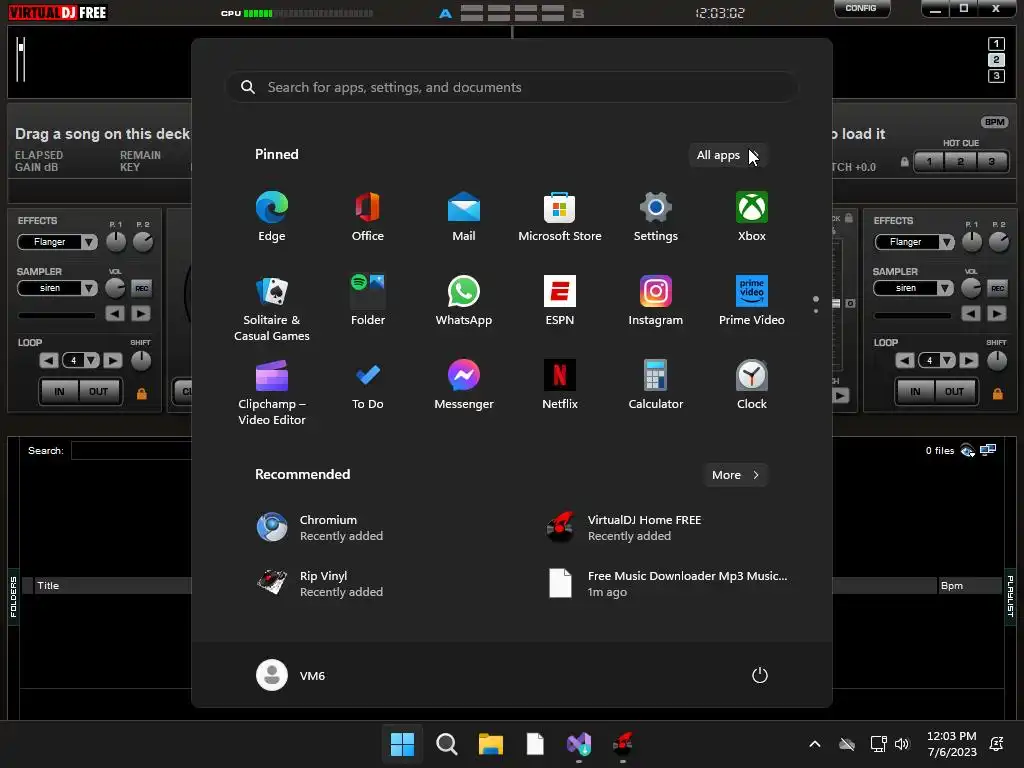Open taskbar Search
The image size is (1024, 768).
tap(447, 744)
